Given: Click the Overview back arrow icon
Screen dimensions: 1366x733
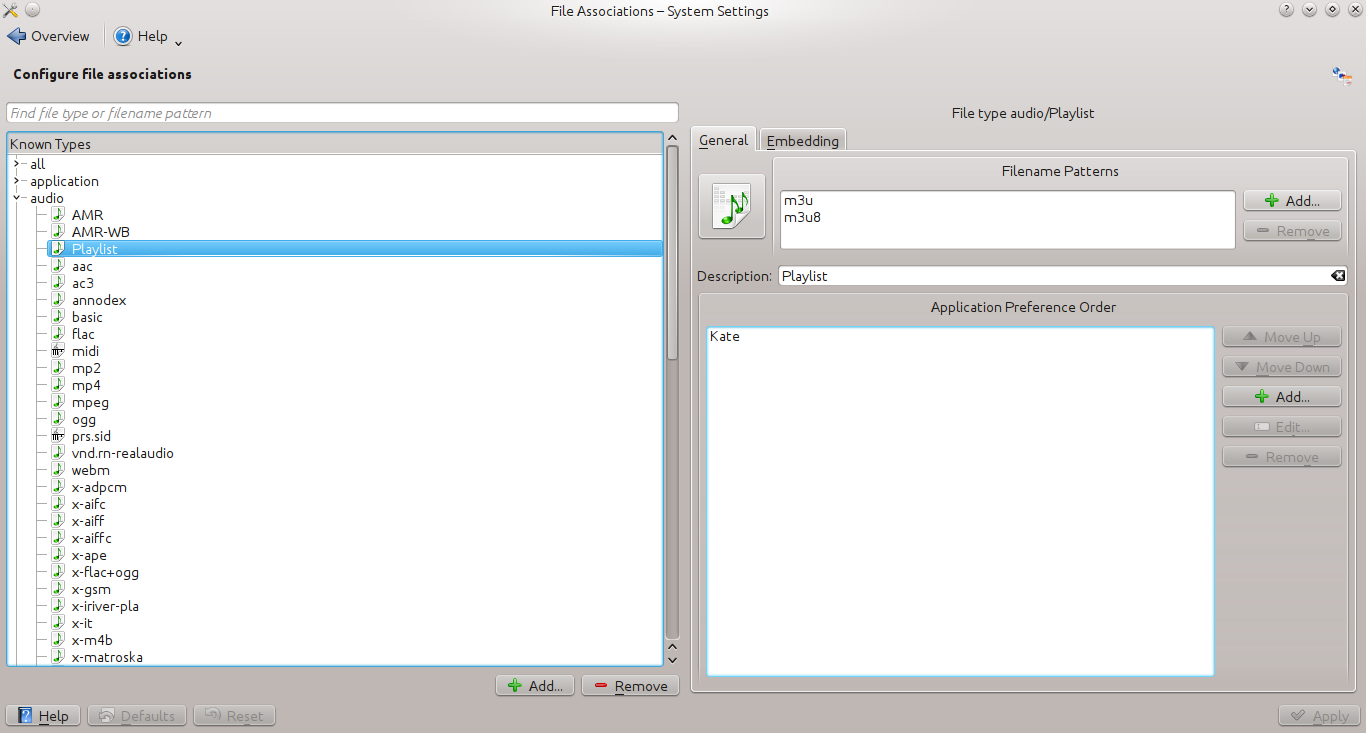Looking at the screenshot, I should [x=17, y=36].
